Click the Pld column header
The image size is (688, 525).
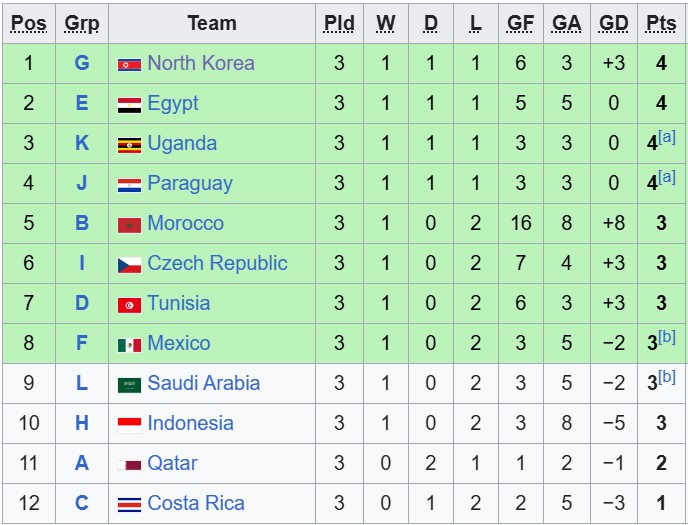click(x=339, y=24)
